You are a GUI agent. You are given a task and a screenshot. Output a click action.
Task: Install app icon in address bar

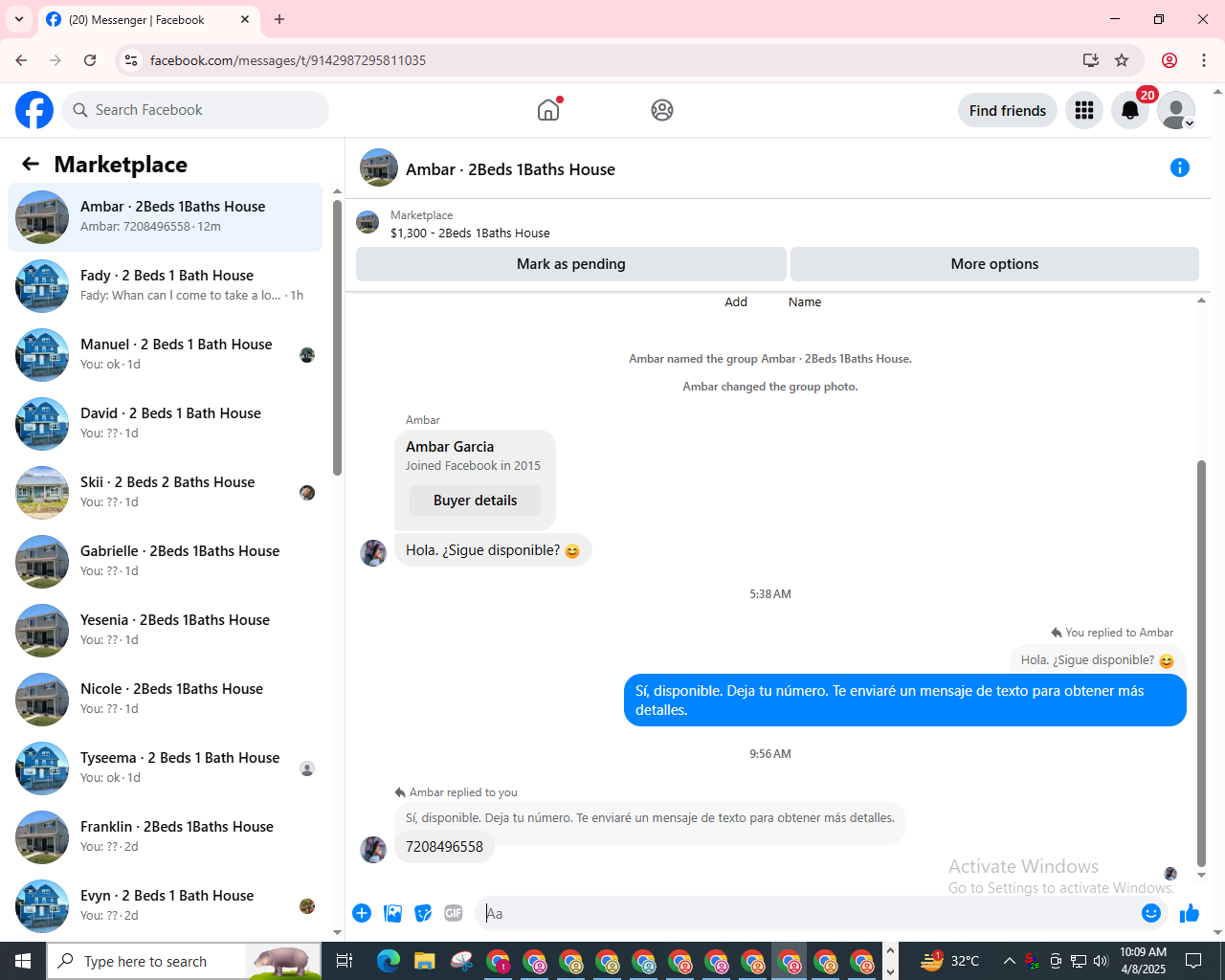click(1091, 60)
